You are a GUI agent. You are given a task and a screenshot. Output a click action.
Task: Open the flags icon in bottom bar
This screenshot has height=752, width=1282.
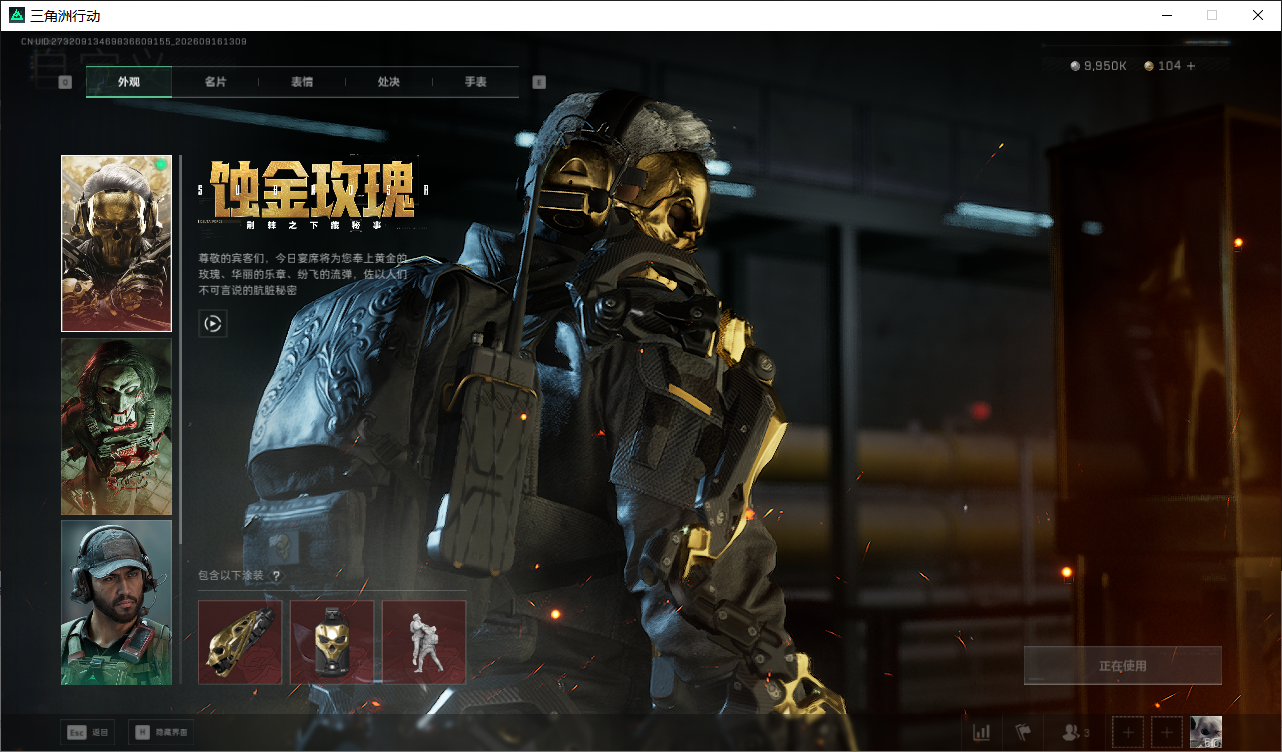pos(1023,732)
